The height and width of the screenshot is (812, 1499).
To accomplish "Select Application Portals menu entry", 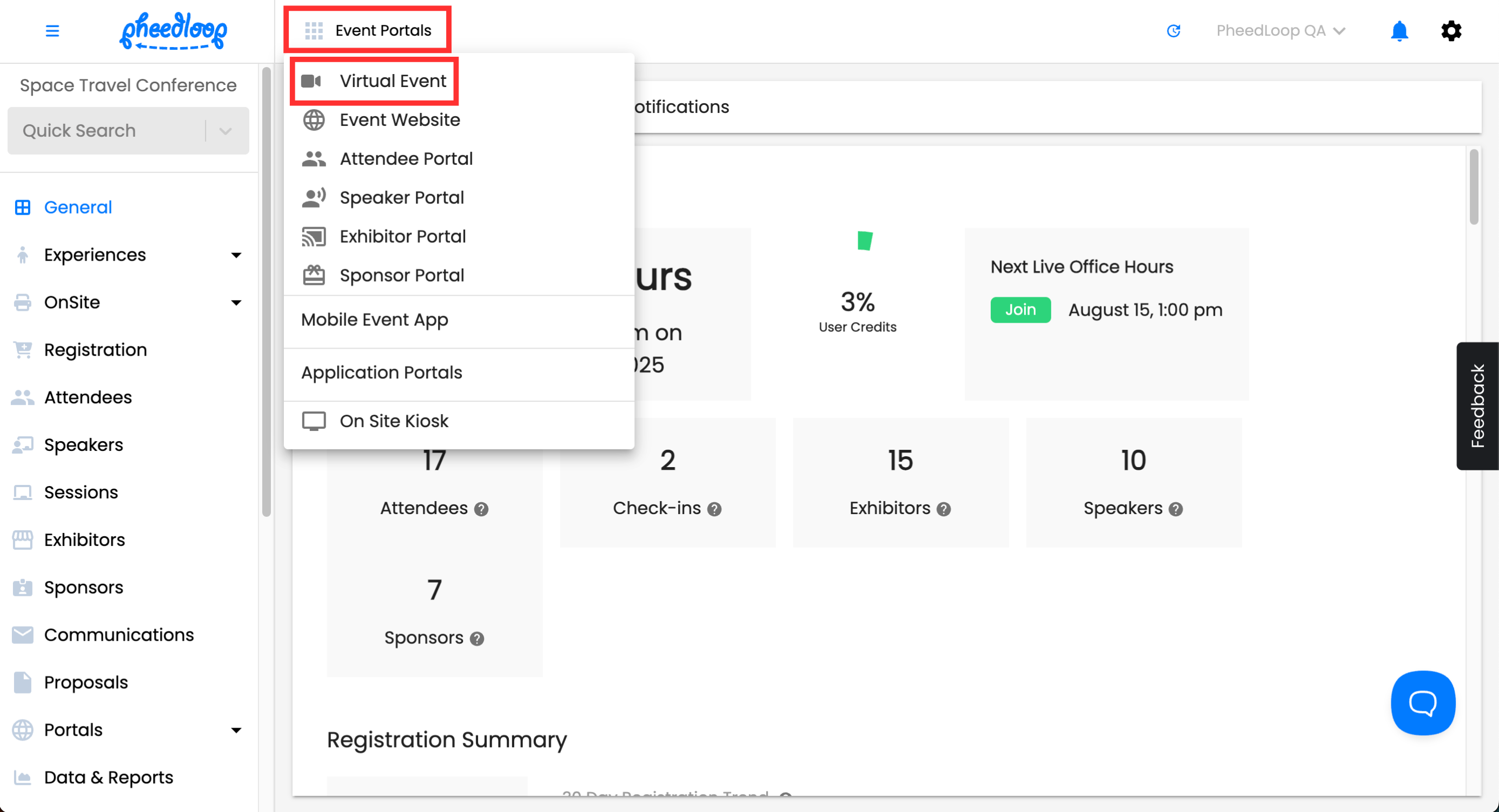I will [x=459, y=373].
